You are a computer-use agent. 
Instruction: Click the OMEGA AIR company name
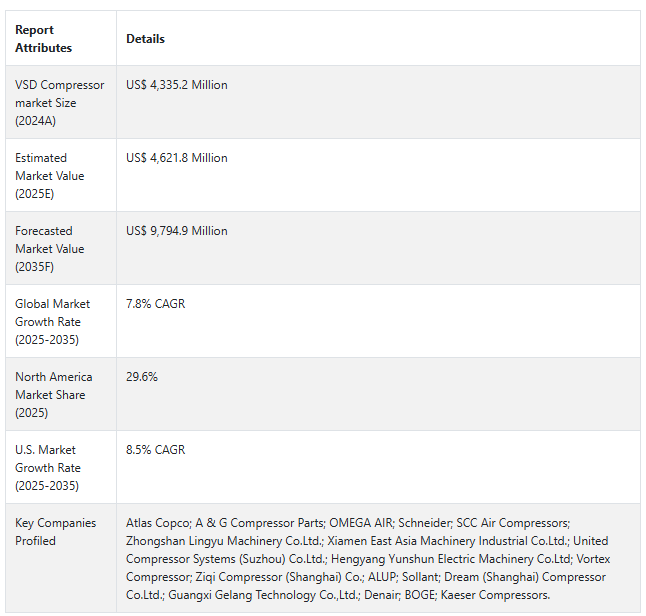[362, 522]
